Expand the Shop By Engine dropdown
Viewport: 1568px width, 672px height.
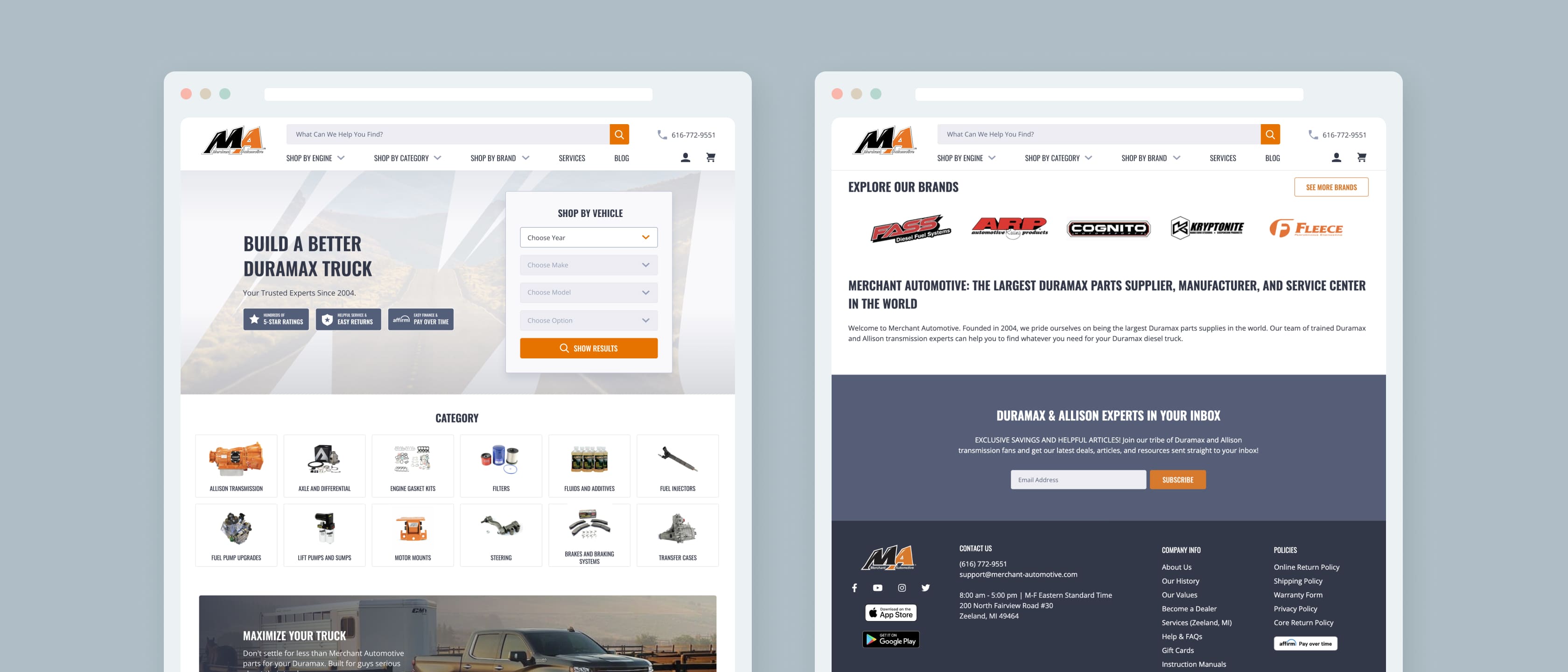[x=313, y=157]
